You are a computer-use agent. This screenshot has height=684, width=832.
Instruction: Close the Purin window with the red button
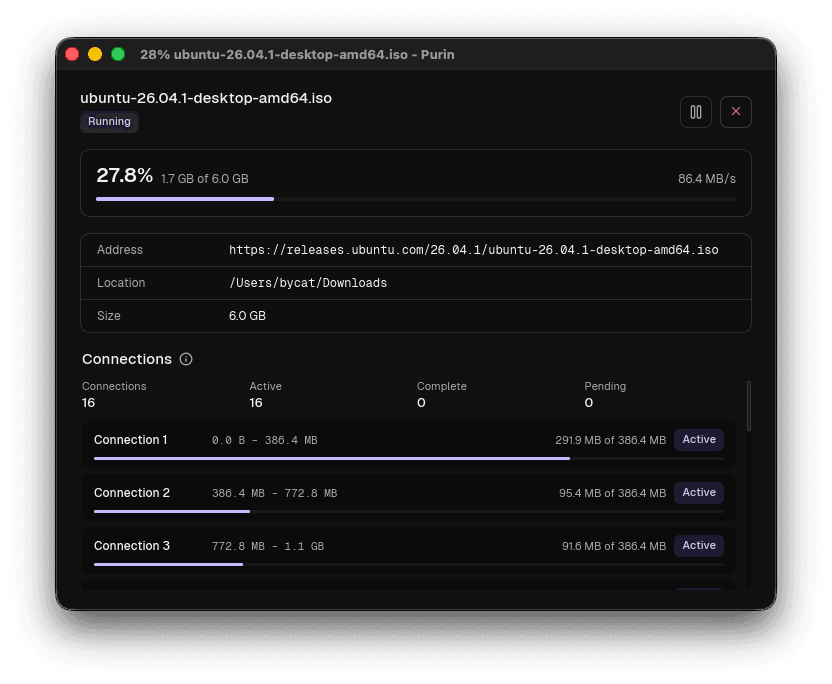(72, 54)
